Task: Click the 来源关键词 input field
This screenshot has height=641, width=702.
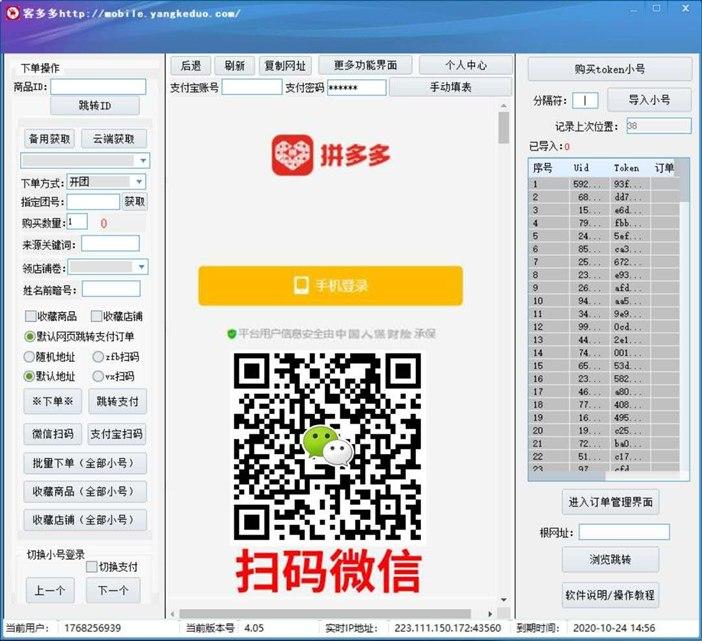Action: pos(110,244)
